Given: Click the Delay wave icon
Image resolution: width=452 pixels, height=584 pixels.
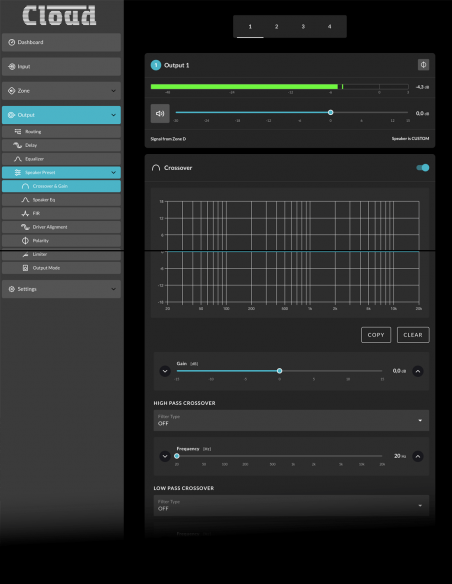Looking at the screenshot, I should click(x=17, y=145).
